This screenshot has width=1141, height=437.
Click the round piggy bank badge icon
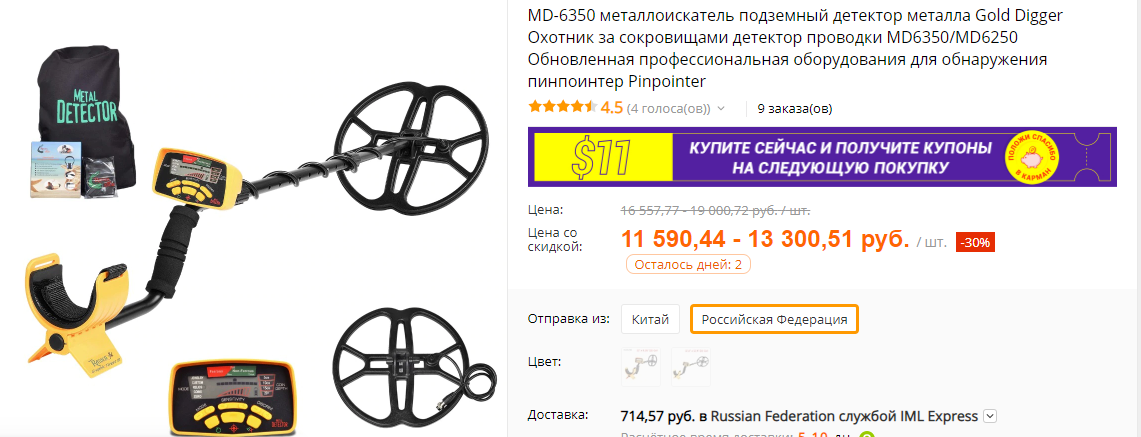point(1040,157)
